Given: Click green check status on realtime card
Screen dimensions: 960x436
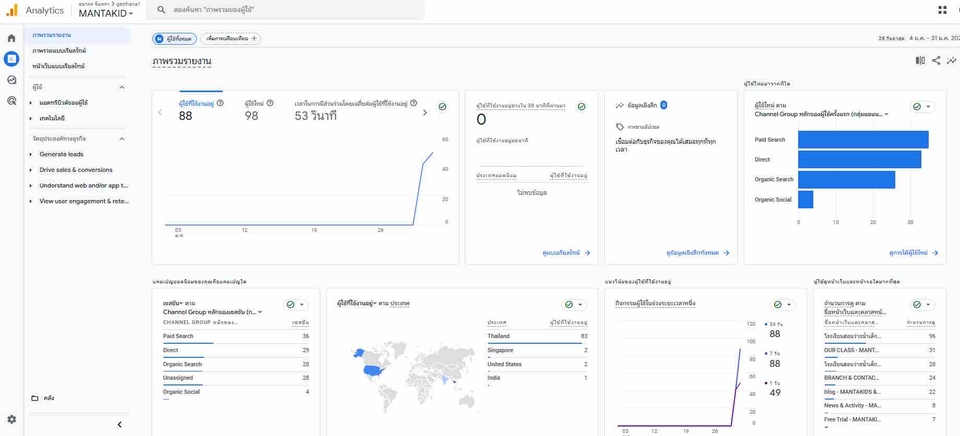Looking at the screenshot, I should pos(581,107).
